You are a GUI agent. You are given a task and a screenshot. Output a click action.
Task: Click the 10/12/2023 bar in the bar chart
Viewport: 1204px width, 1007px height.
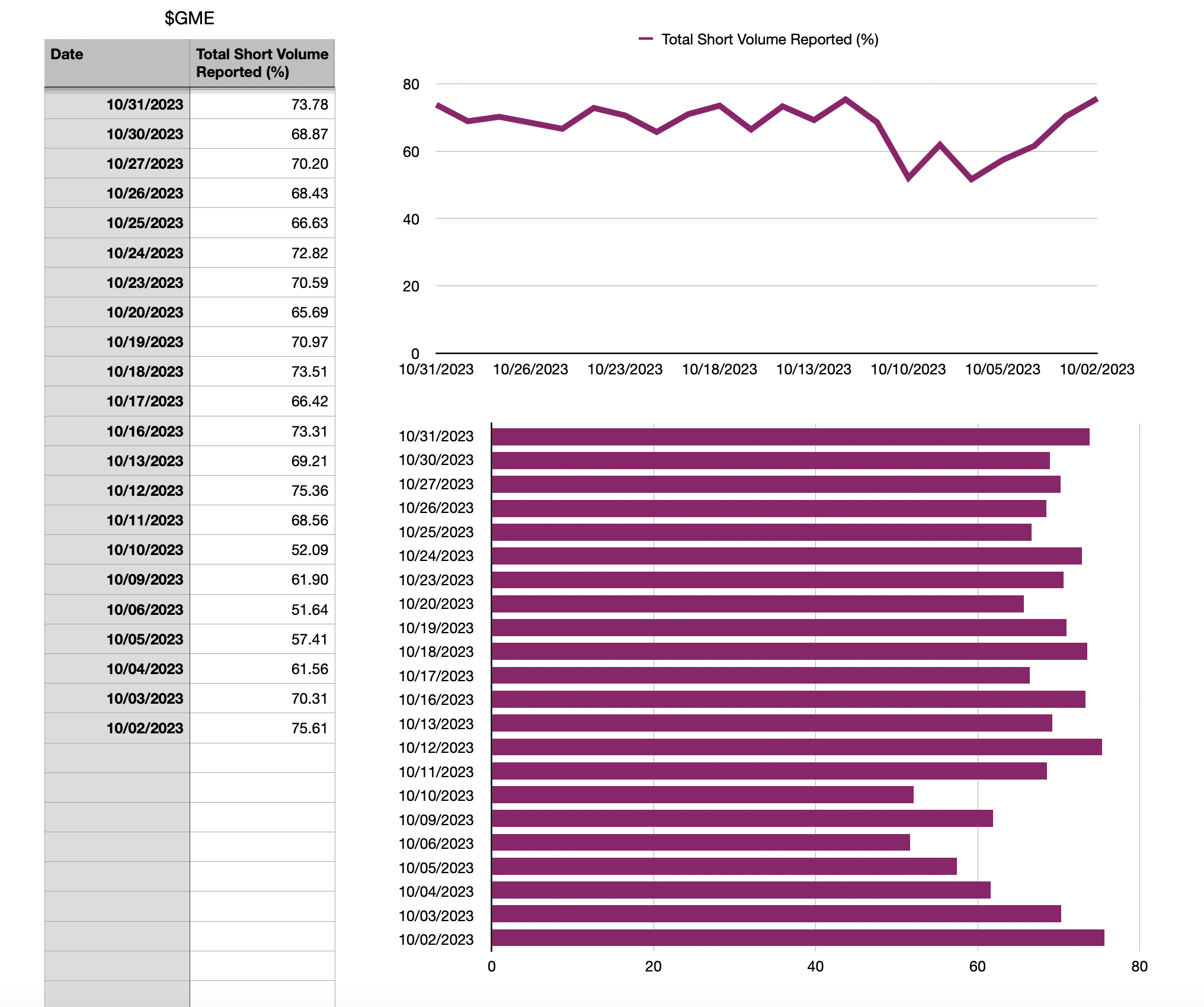point(796,747)
